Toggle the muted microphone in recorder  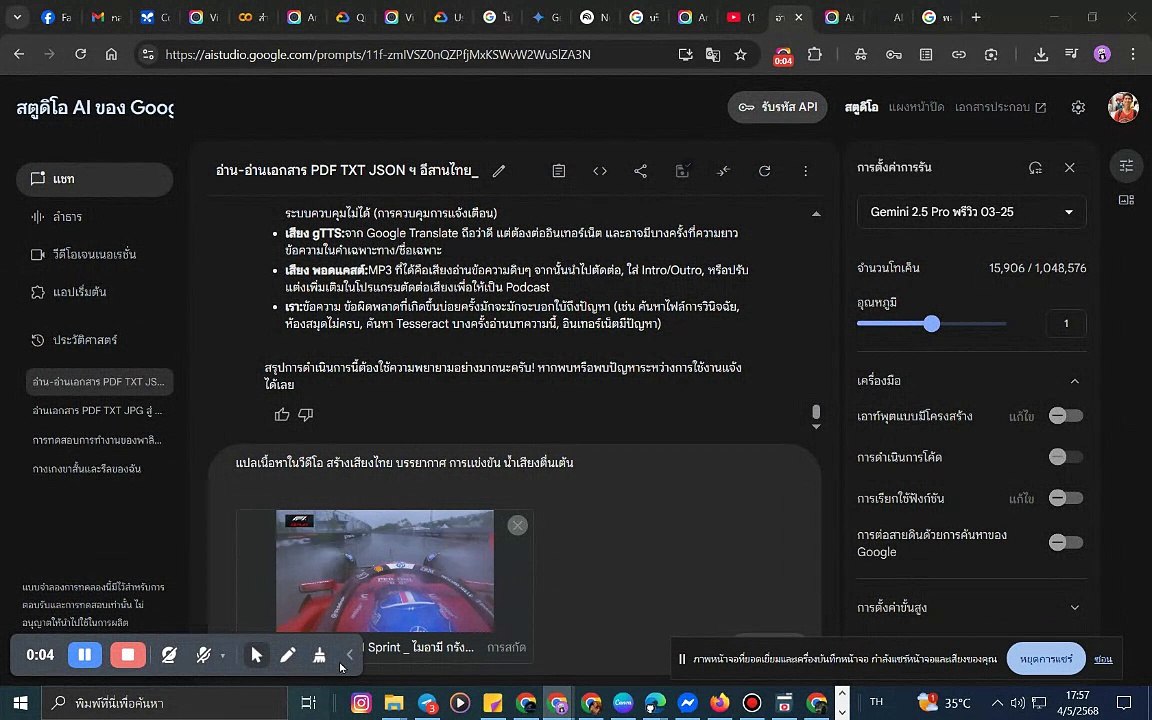click(204, 655)
